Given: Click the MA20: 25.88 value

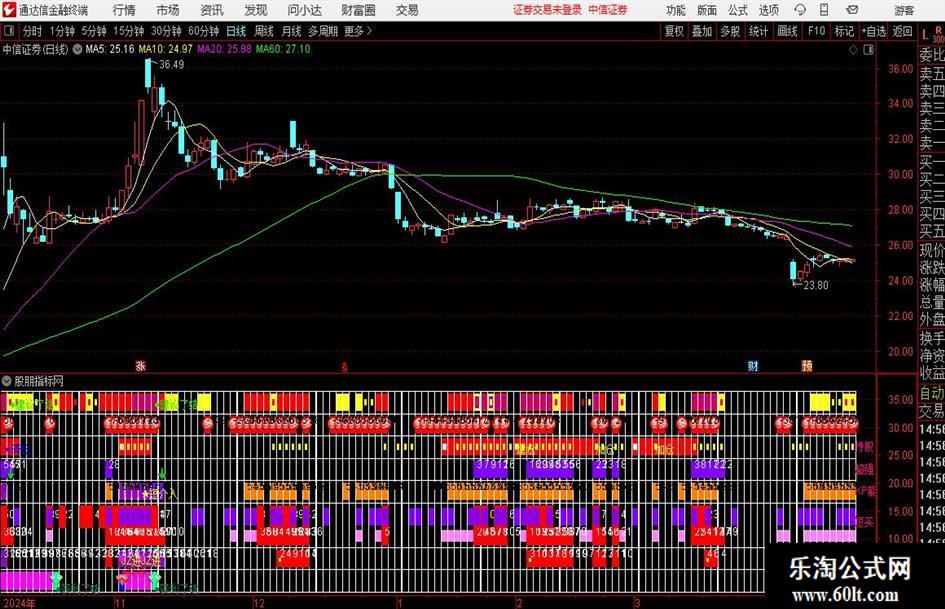Looking at the screenshot, I should click(224, 49).
